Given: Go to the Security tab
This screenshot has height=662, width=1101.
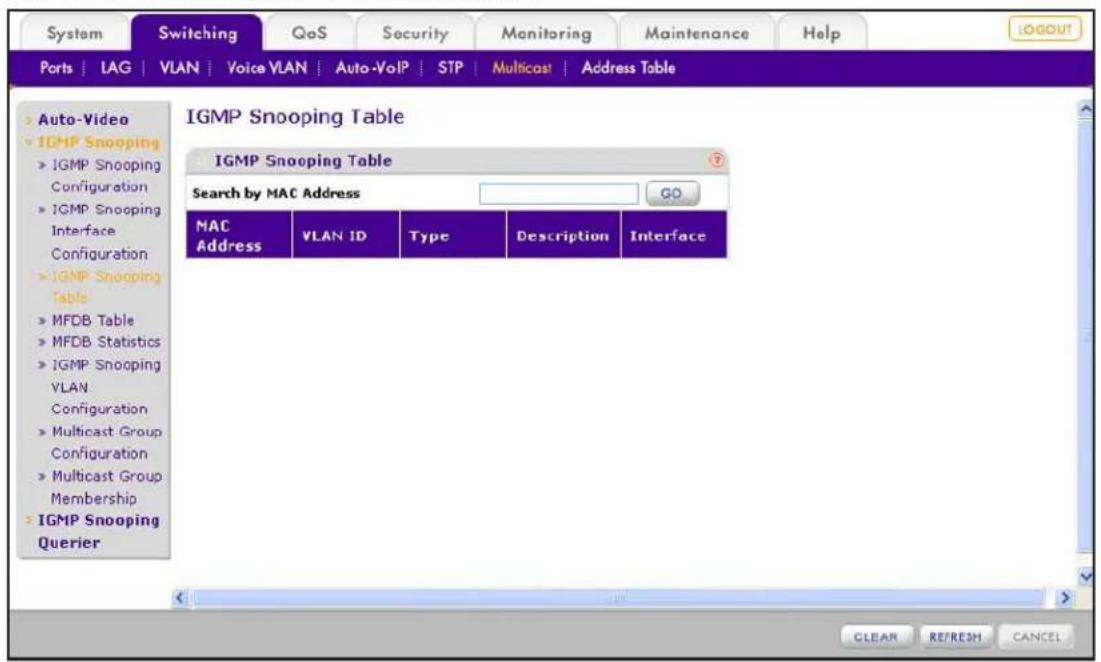Looking at the screenshot, I should pyautogui.click(x=415, y=33).
